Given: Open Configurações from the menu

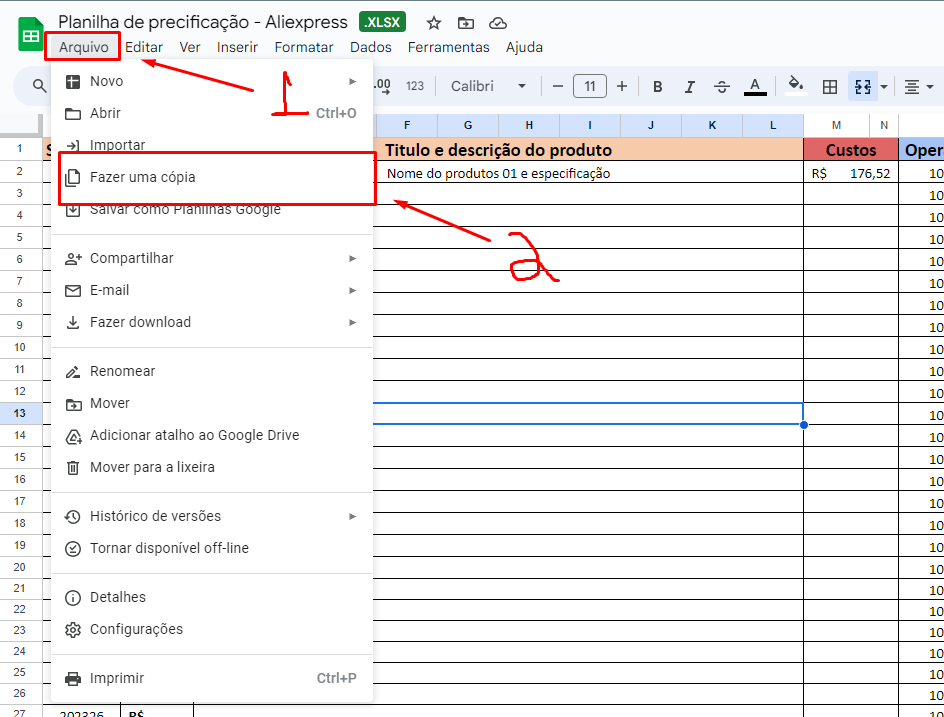Looking at the screenshot, I should pyautogui.click(x=212, y=629).
